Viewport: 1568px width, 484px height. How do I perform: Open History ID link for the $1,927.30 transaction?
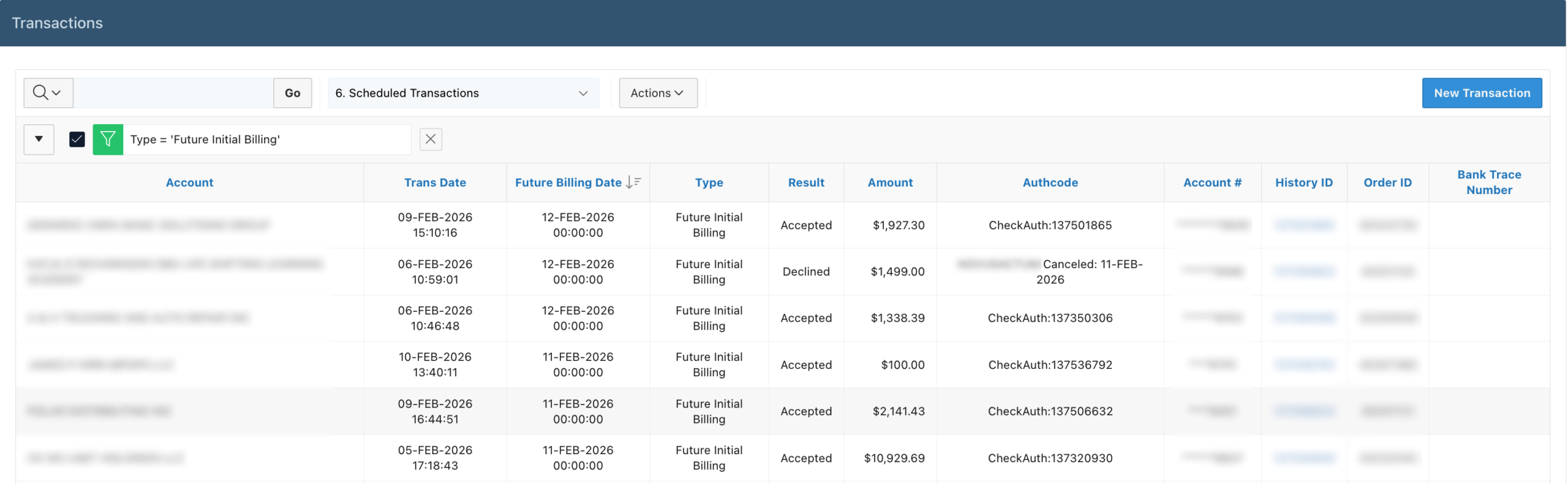1303,225
